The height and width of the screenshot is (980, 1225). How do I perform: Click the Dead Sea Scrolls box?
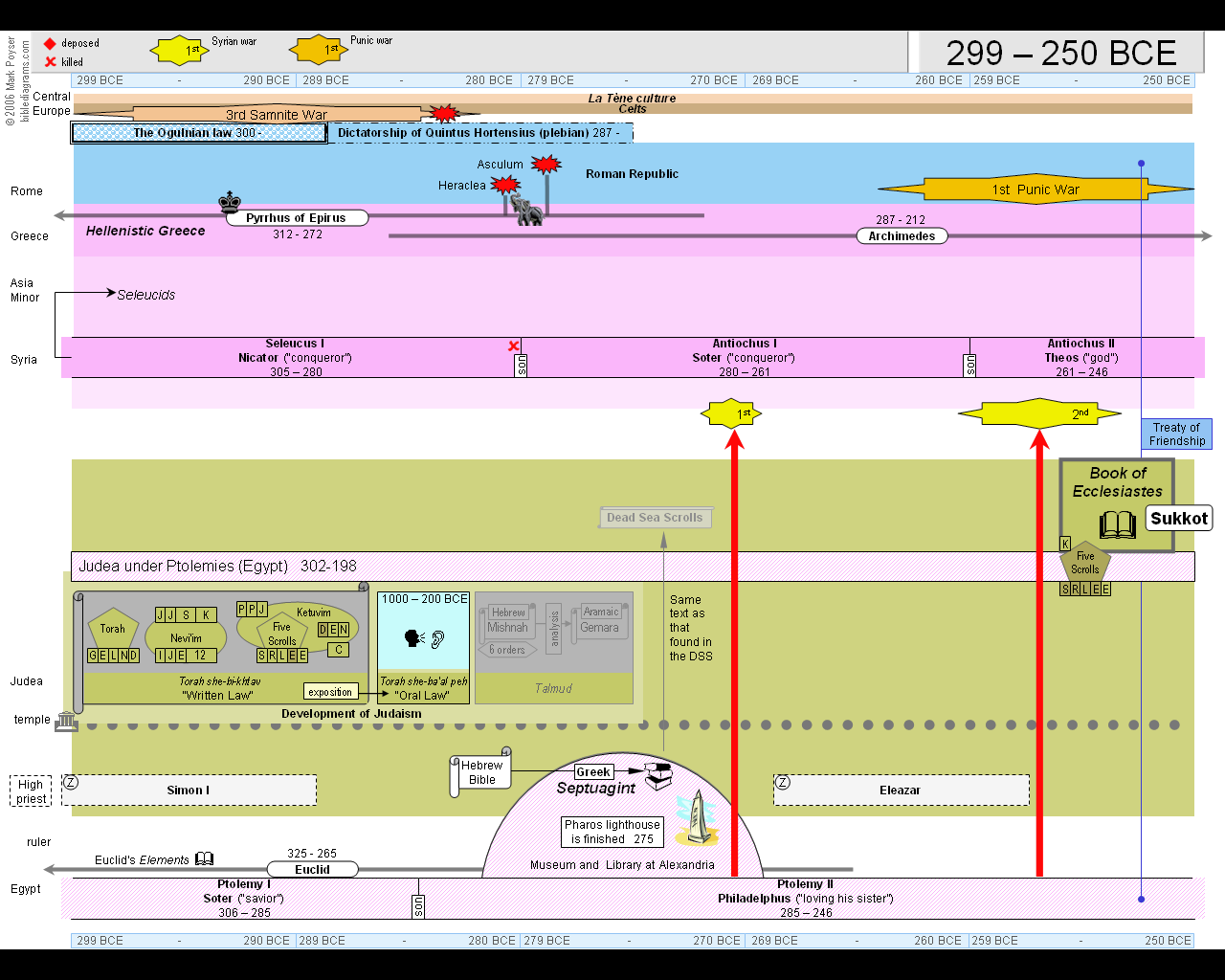tap(656, 518)
